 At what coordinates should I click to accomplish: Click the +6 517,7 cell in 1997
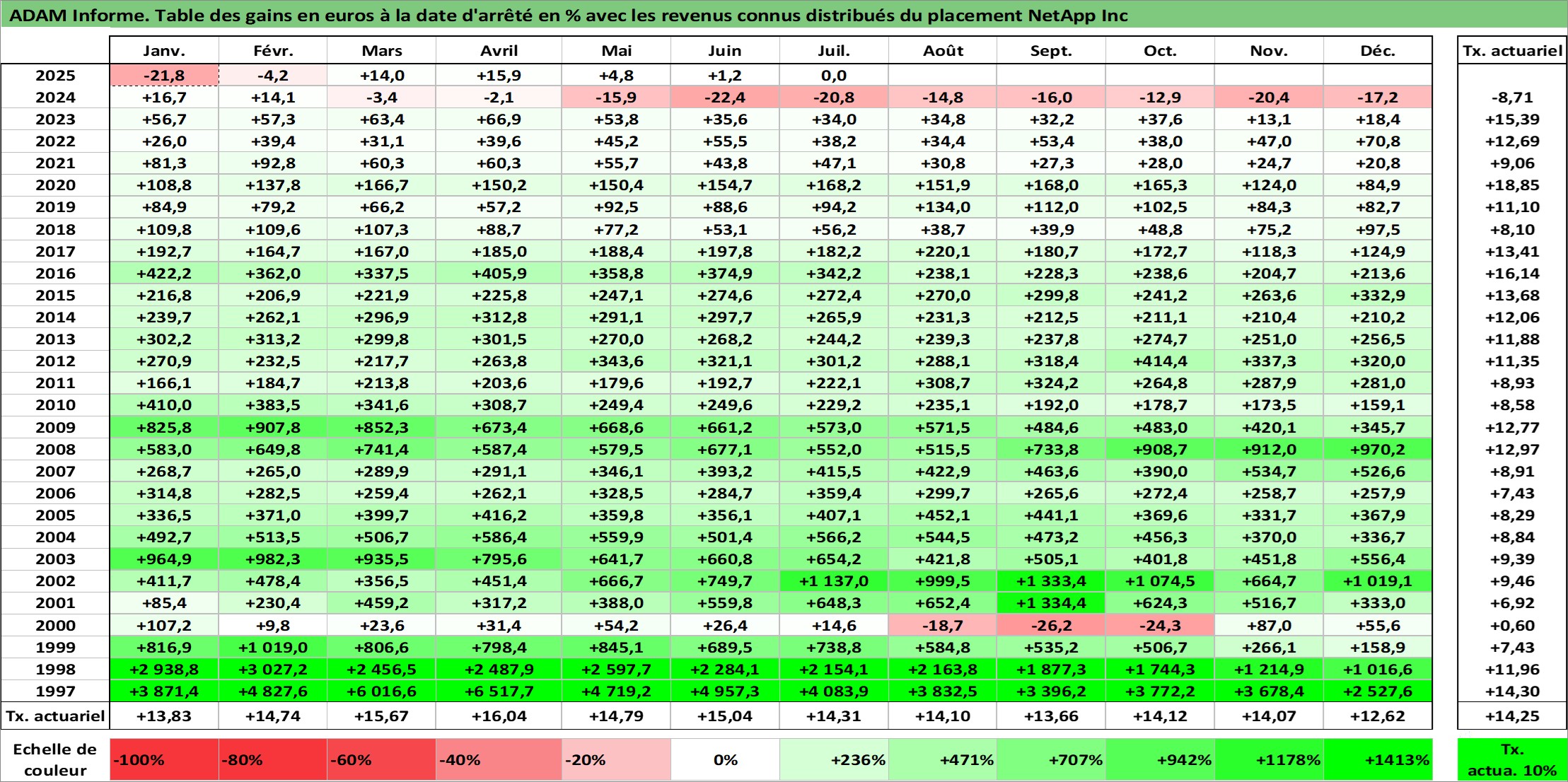point(499,691)
